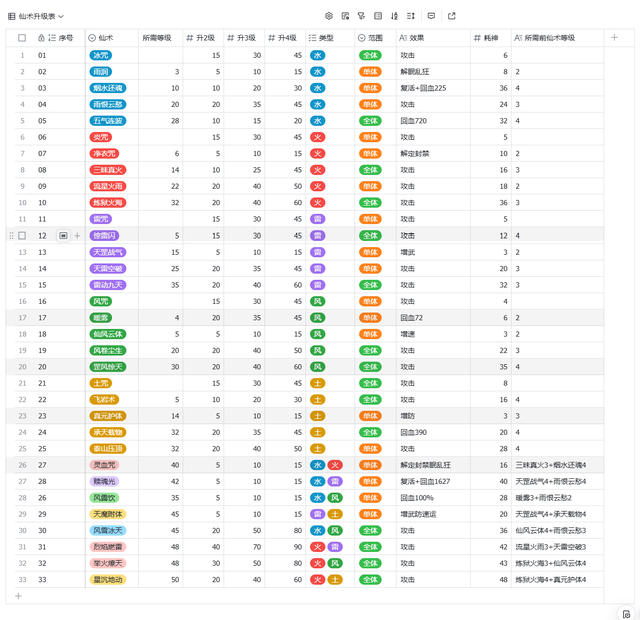
Task: Click the plus icon beside row 12
Action: click(77, 236)
